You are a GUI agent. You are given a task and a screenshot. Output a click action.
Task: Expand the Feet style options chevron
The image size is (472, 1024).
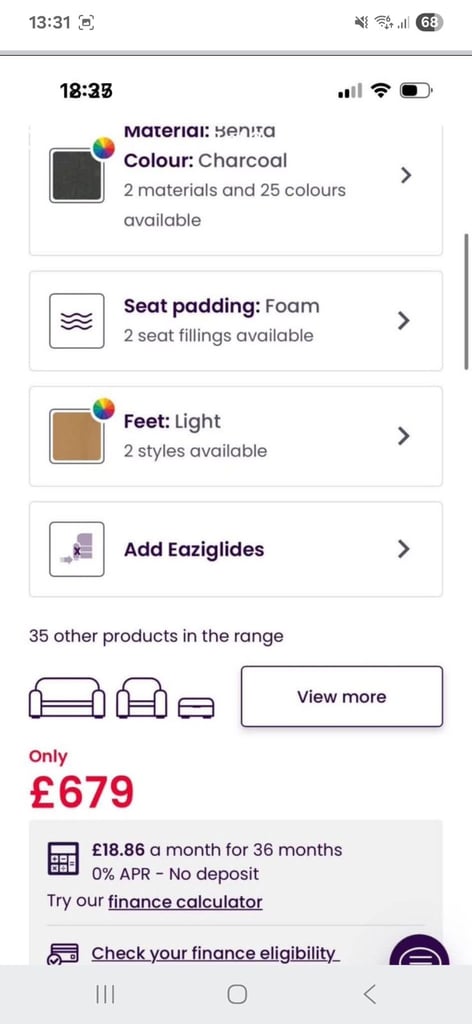404,436
